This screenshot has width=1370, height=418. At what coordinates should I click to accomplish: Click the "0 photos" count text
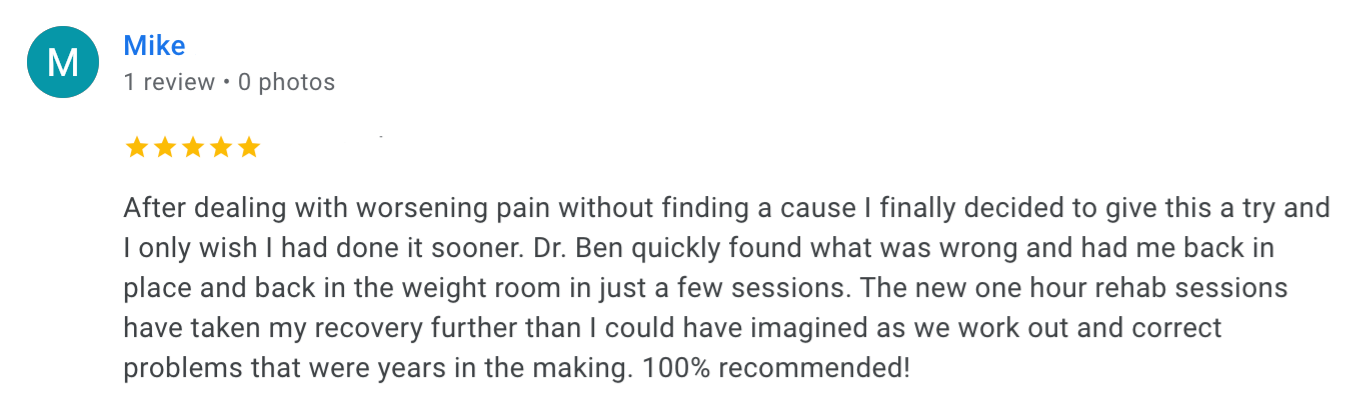[286, 82]
